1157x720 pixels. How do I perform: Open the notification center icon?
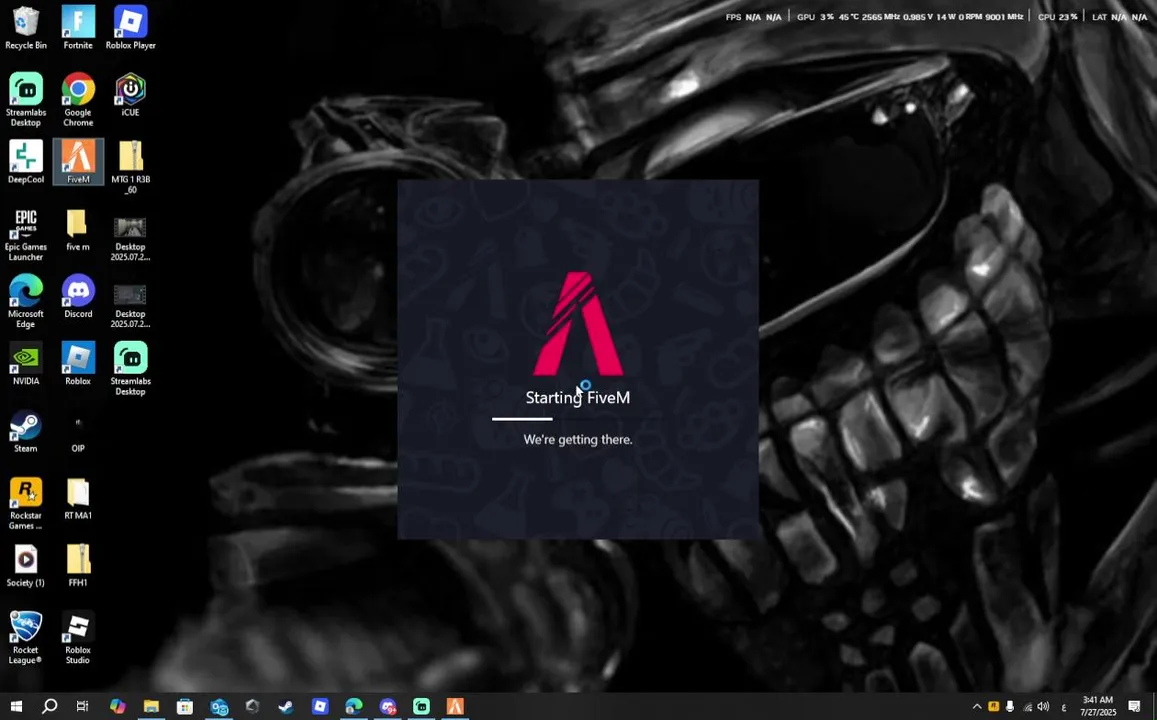1135,707
